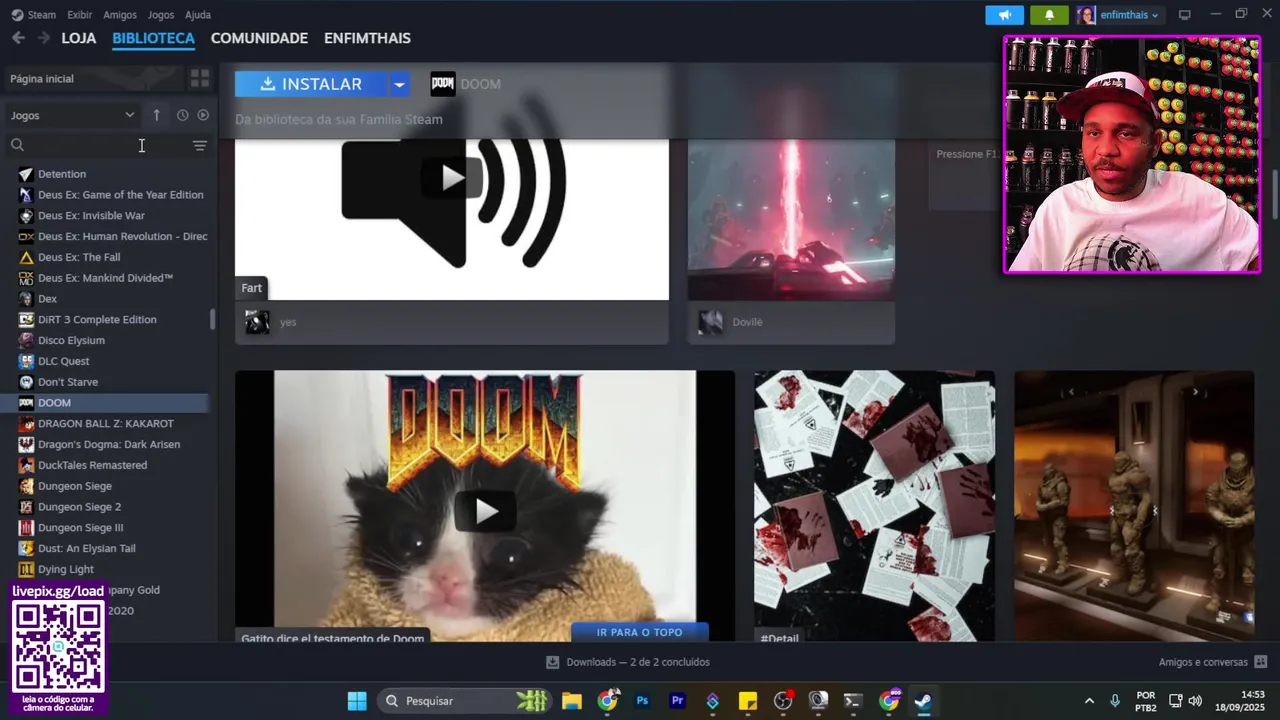Open the notifications bell
Viewport: 1280px width, 720px height.
pyautogui.click(x=1049, y=15)
